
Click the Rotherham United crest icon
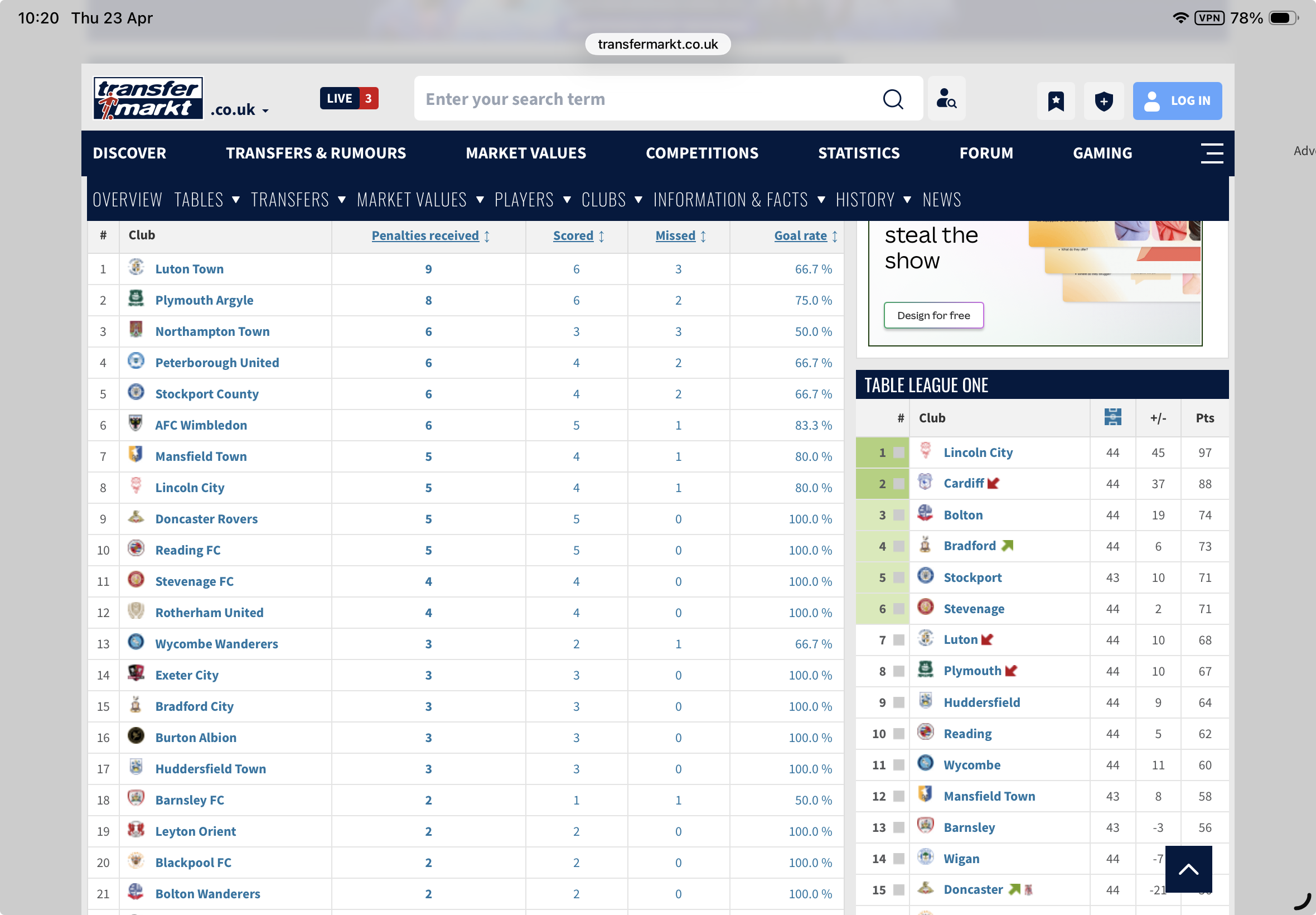(x=136, y=610)
